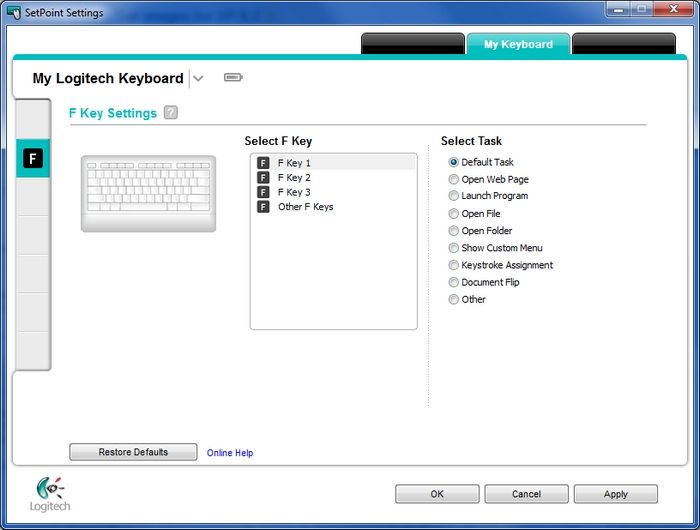700x530 pixels.
Task: Select the Open Web Page option
Action: point(453,179)
